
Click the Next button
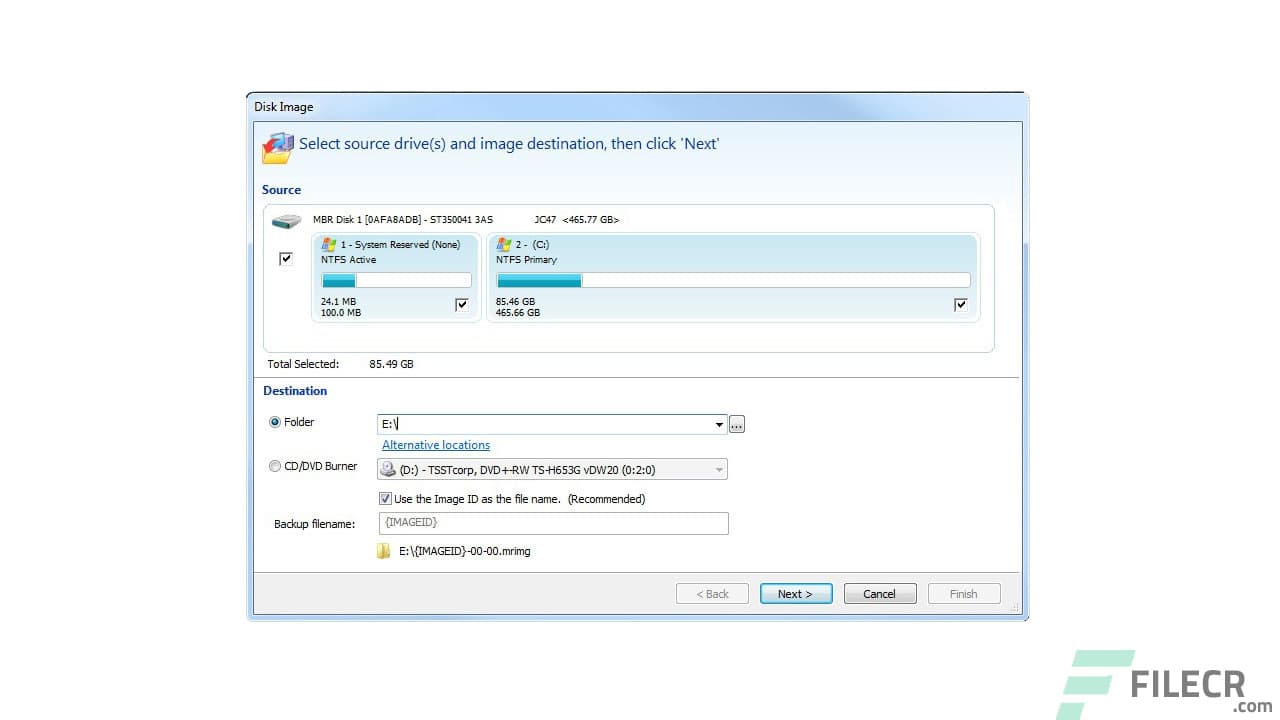tap(795, 593)
